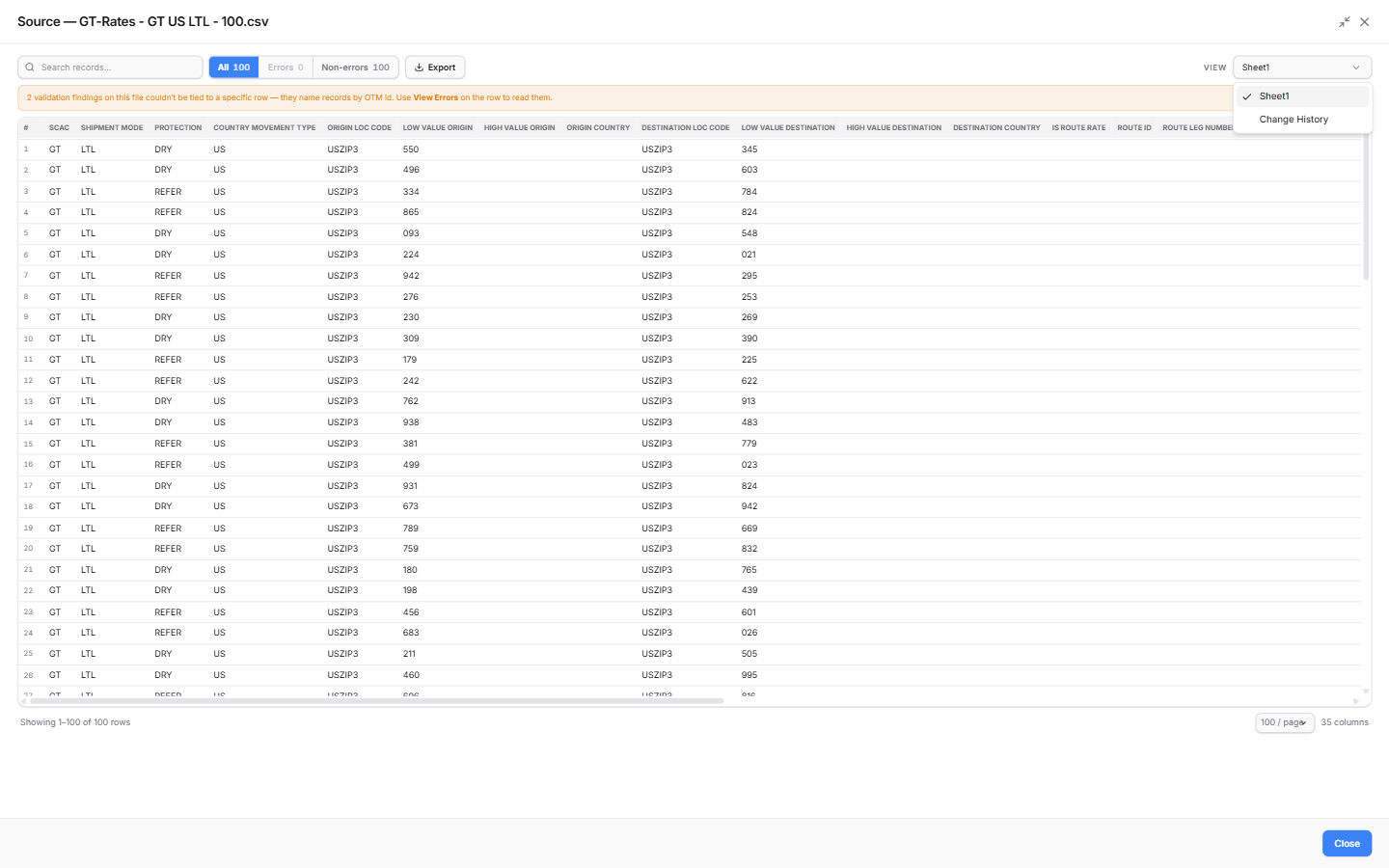Click the LOW VALUE DESTINATION column header
The height and width of the screenshot is (868, 1389).
click(x=788, y=127)
